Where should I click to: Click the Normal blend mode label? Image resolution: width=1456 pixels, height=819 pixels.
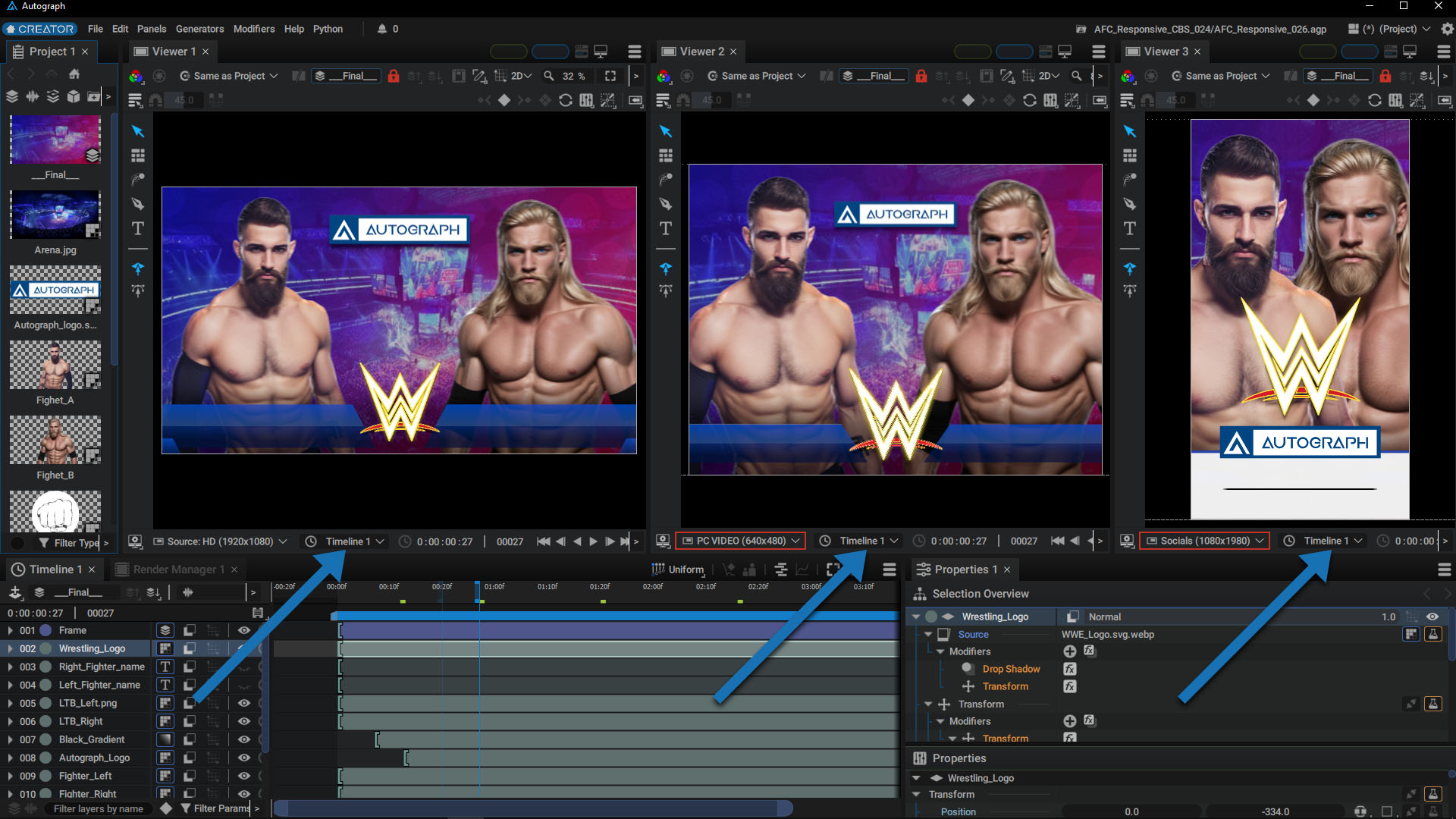[1104, 617]
